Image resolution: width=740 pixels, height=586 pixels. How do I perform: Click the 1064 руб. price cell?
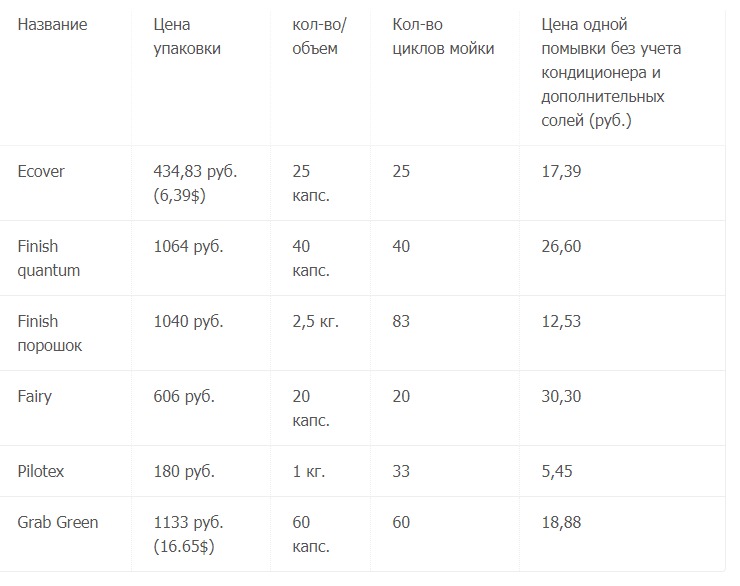tap(188, 246)
